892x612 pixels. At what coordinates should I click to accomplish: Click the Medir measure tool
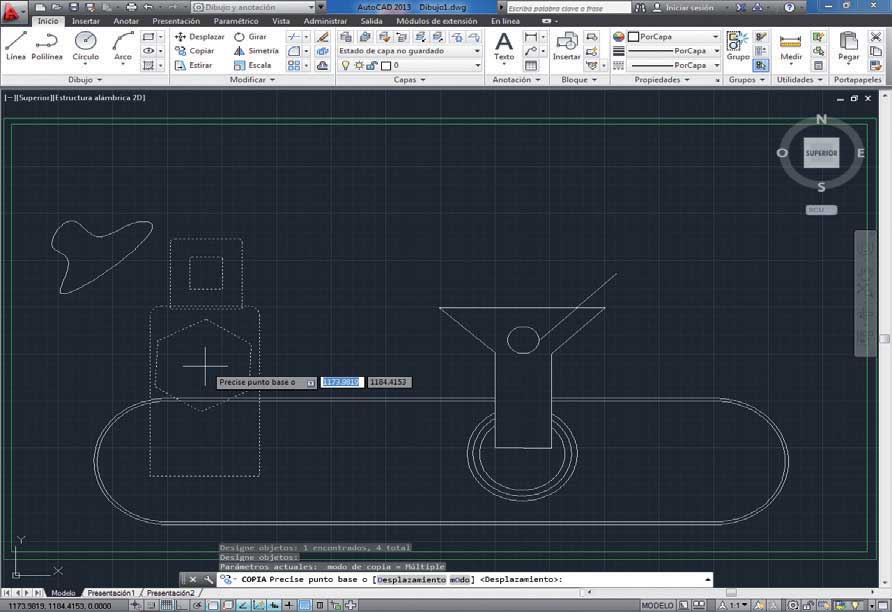tap(791, 47)
